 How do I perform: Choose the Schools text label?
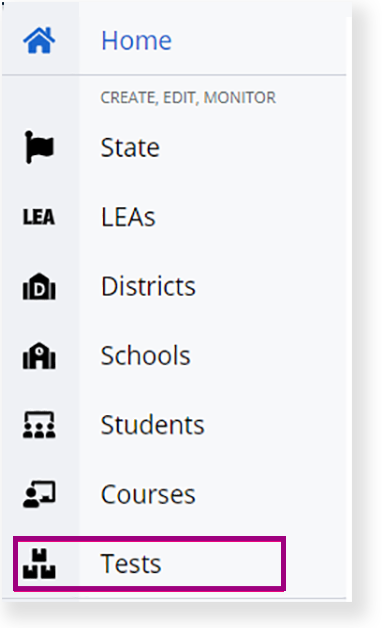(x=146, y=356)
